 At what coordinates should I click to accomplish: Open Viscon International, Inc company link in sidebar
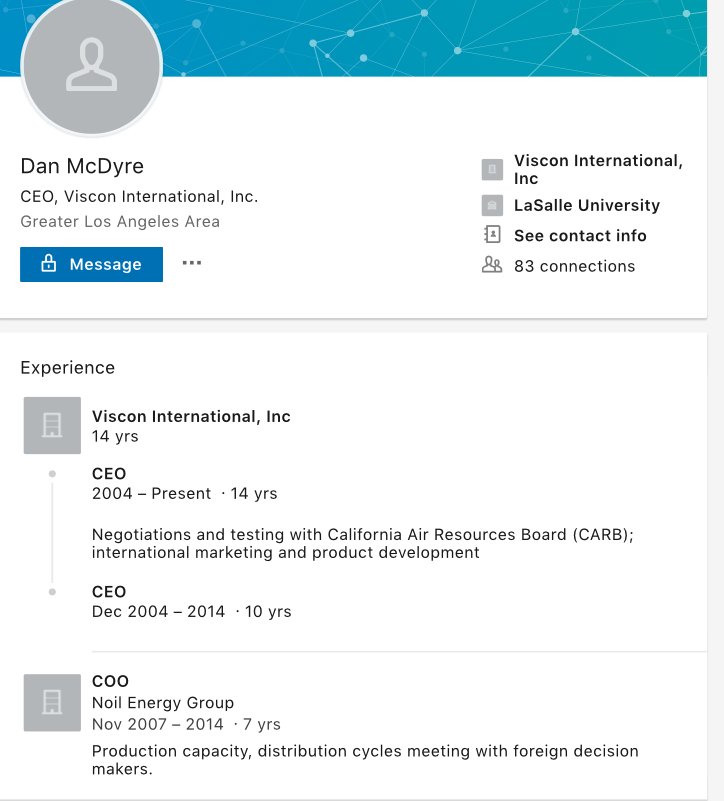[598, 169]
